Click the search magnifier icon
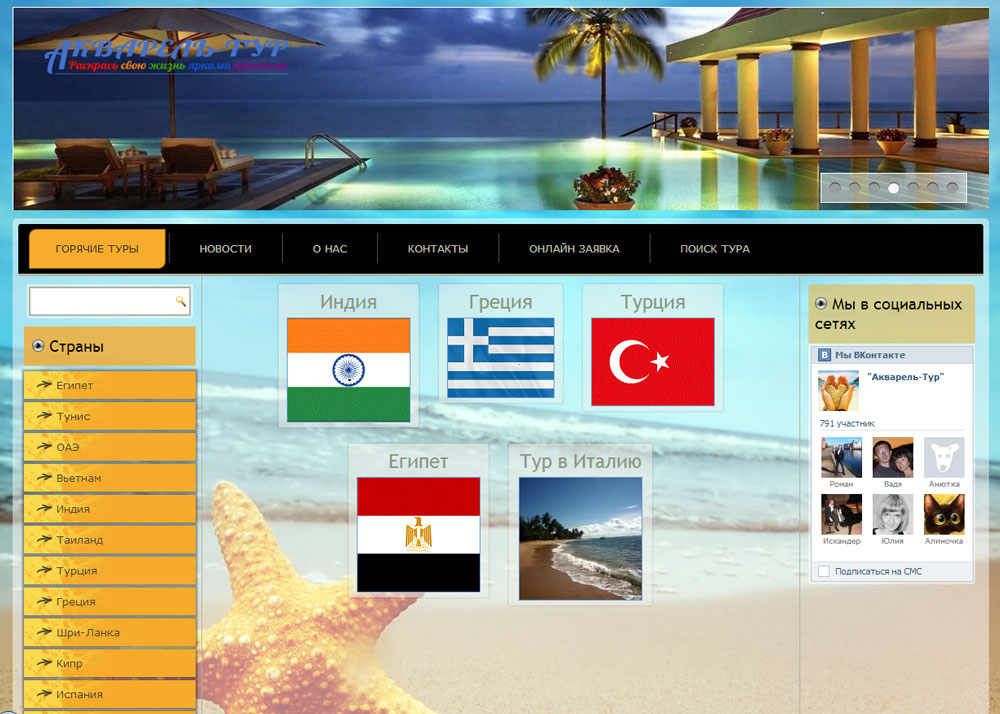Viewport: 1000px width, 714px height. pos(181,301)
